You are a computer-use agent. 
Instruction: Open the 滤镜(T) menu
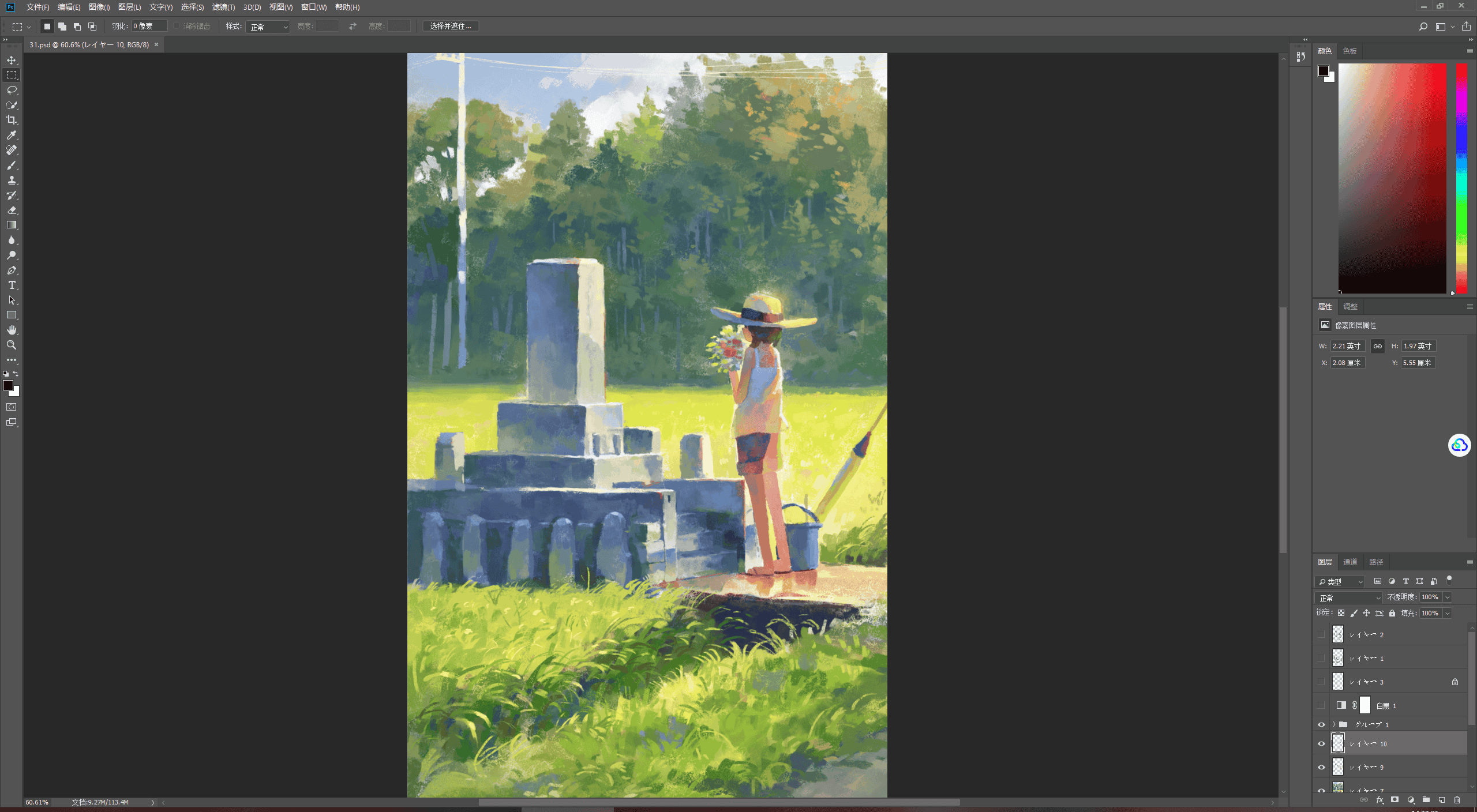[x=223, y=7]
